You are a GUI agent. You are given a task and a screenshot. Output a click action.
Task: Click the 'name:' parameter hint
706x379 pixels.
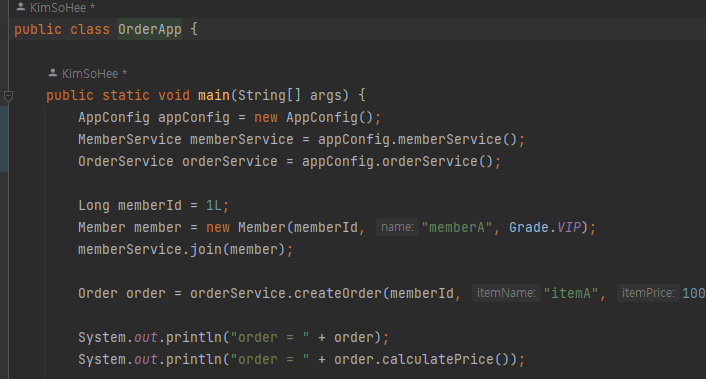coord(397,227)
